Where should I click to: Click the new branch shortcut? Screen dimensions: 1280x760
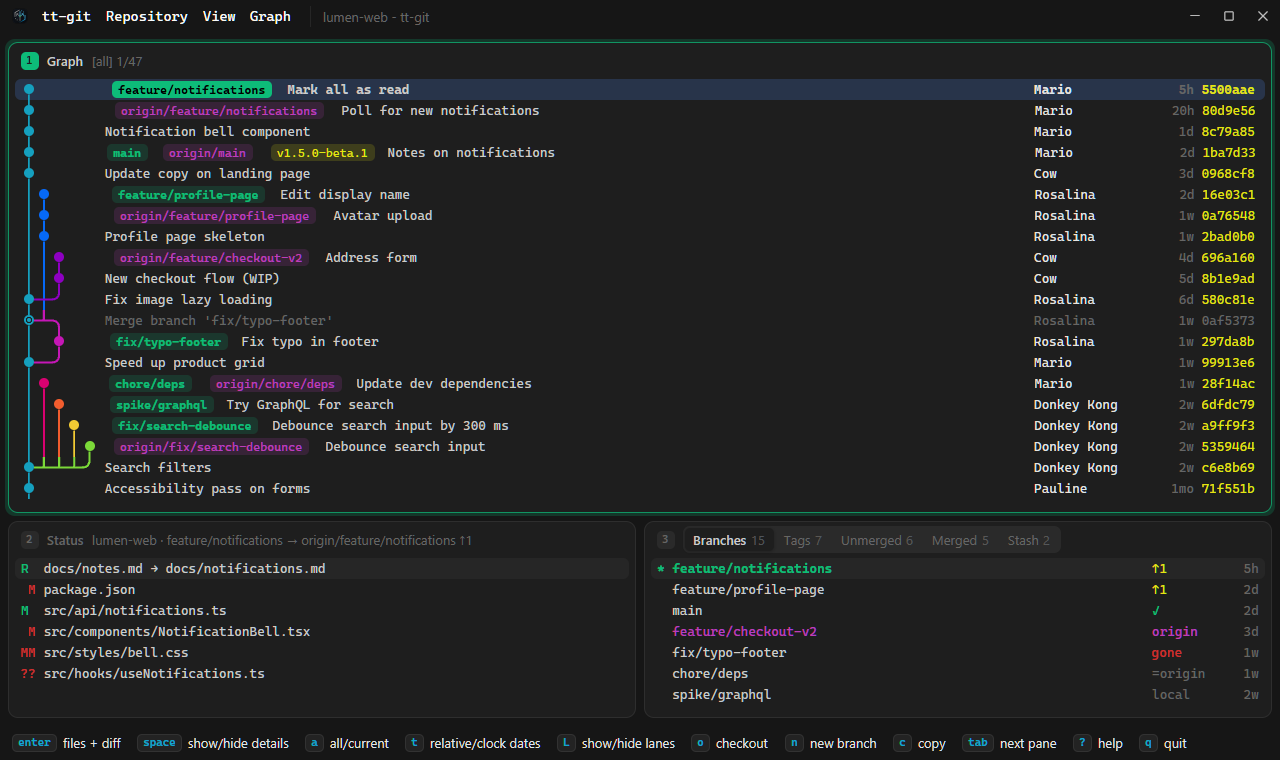coord(830,743)
